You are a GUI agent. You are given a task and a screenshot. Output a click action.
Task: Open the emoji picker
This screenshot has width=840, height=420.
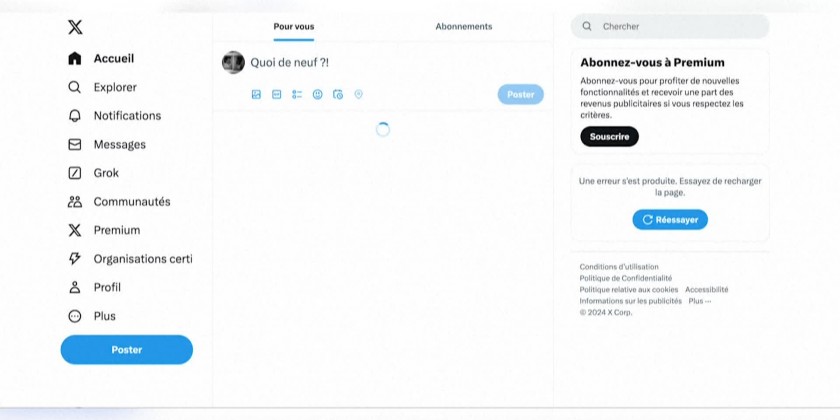coord(318,94)
